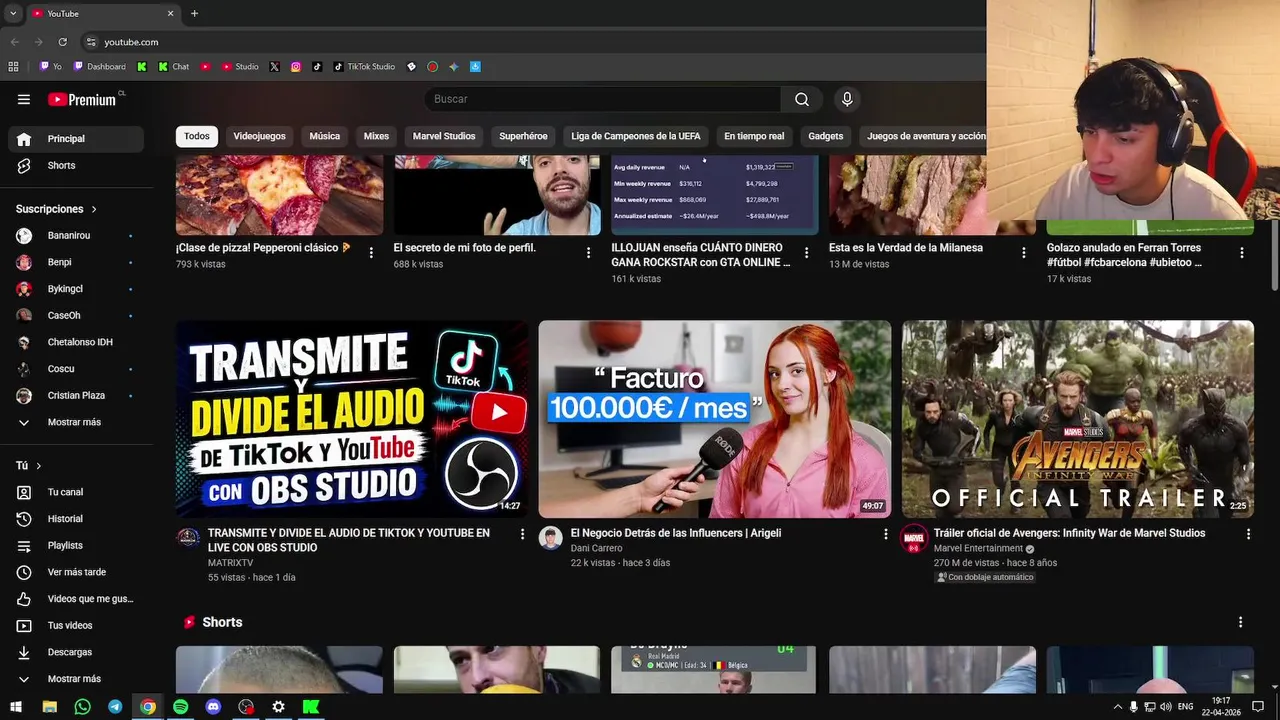Open Tus videos in the sidebar
Image resolution: width=1280 pixels, height=720 pixels.
coord(76,625)
